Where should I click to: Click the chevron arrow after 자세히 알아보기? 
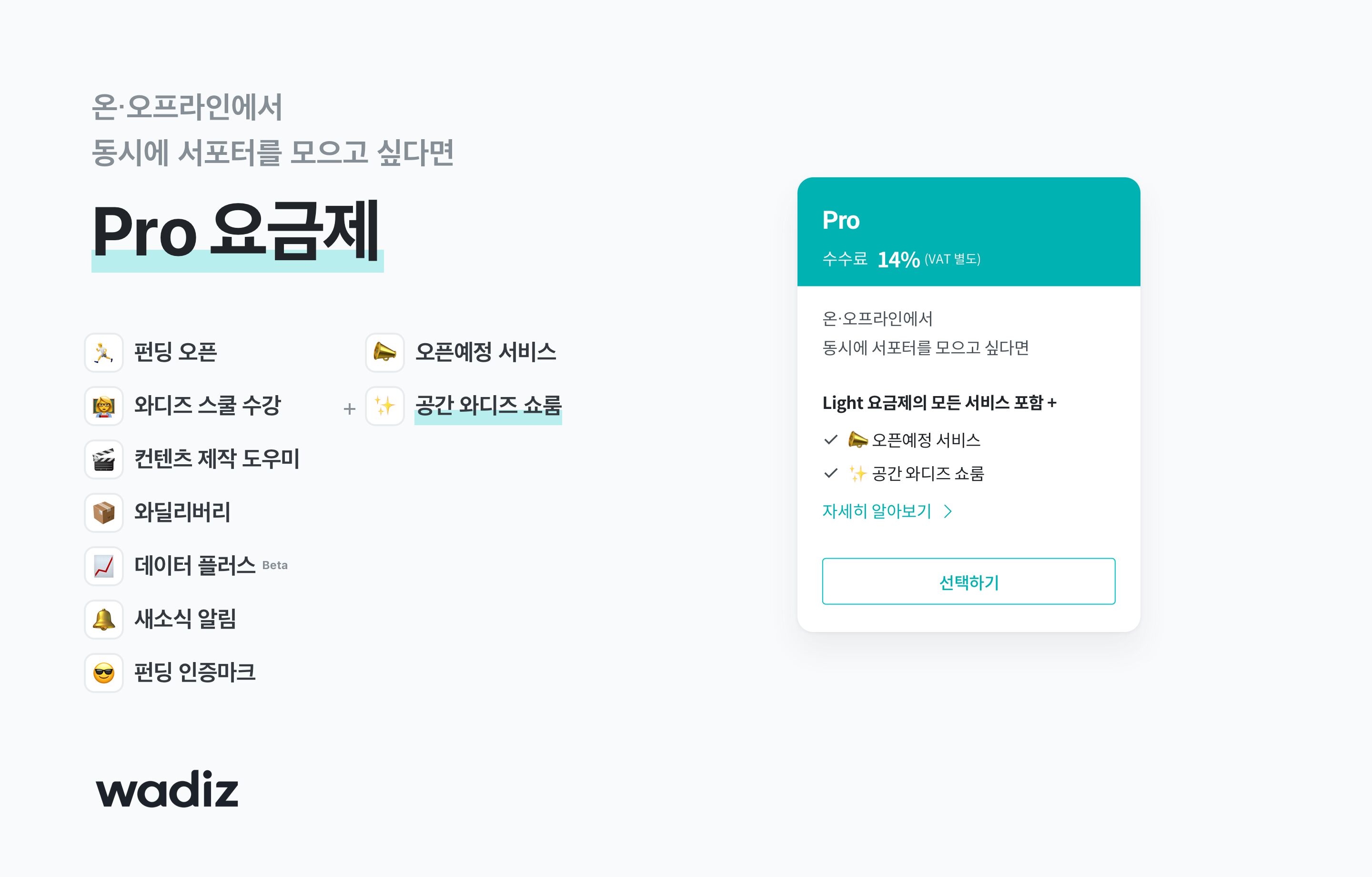948,511
